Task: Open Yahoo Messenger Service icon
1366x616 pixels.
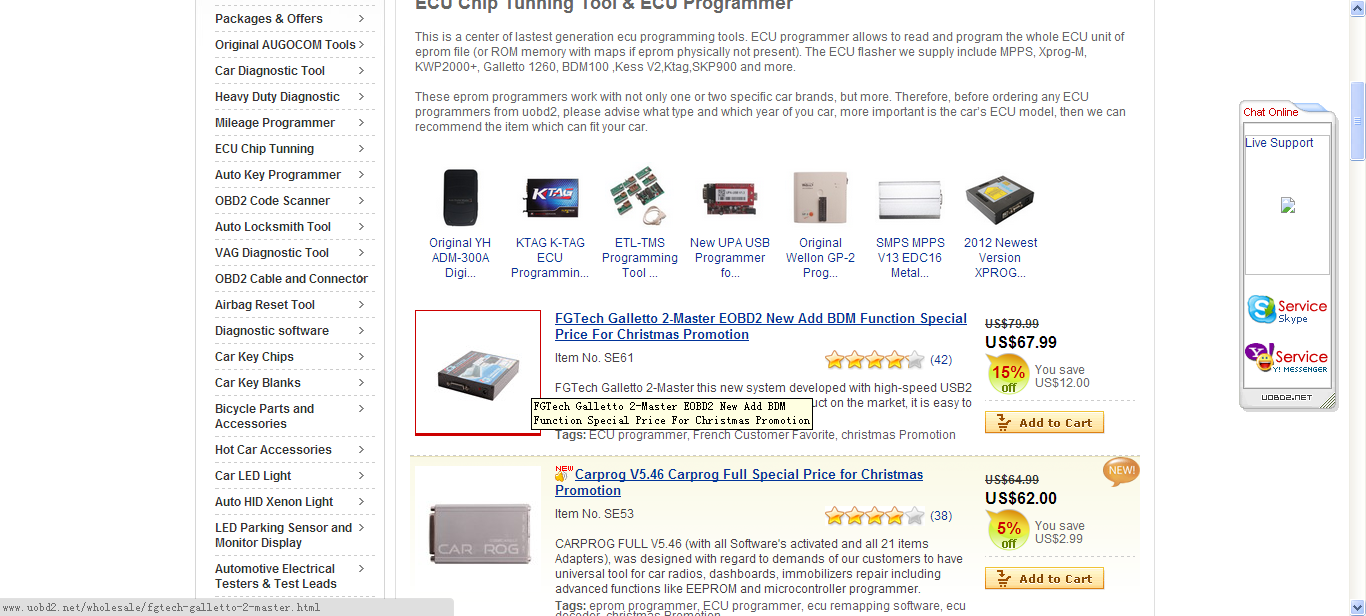Action: [x=1287, y=359]
